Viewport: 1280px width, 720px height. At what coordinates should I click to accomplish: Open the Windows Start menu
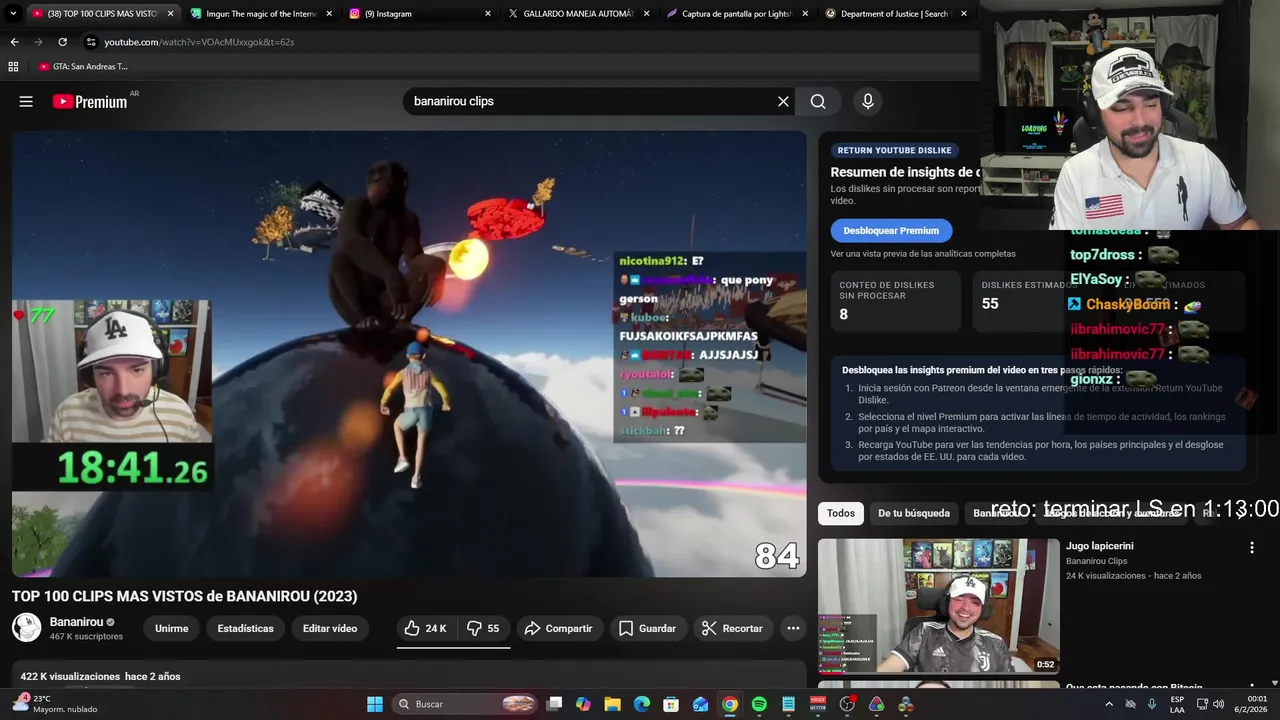click(375, 704)
